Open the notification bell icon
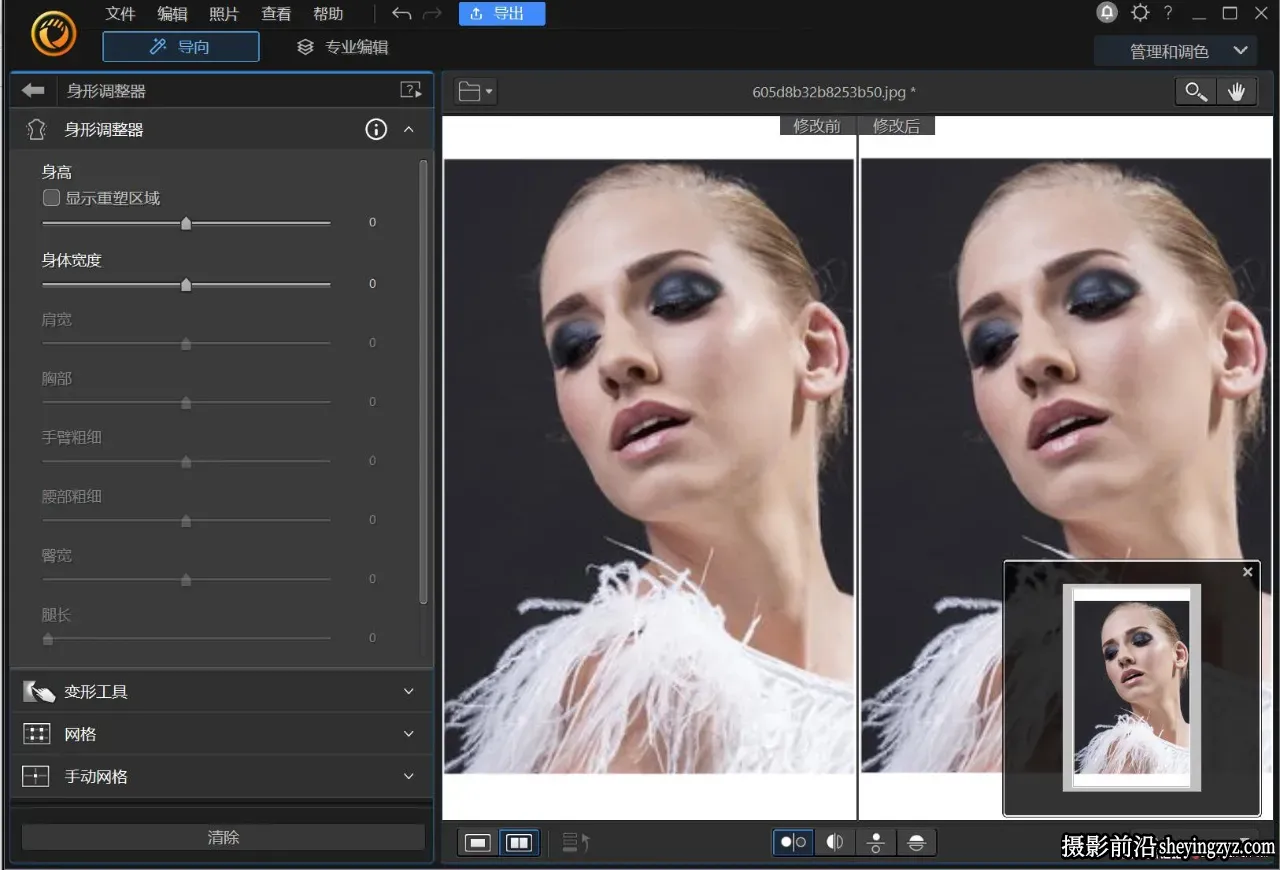The image size is (1280, 870). pos(1107,13)
